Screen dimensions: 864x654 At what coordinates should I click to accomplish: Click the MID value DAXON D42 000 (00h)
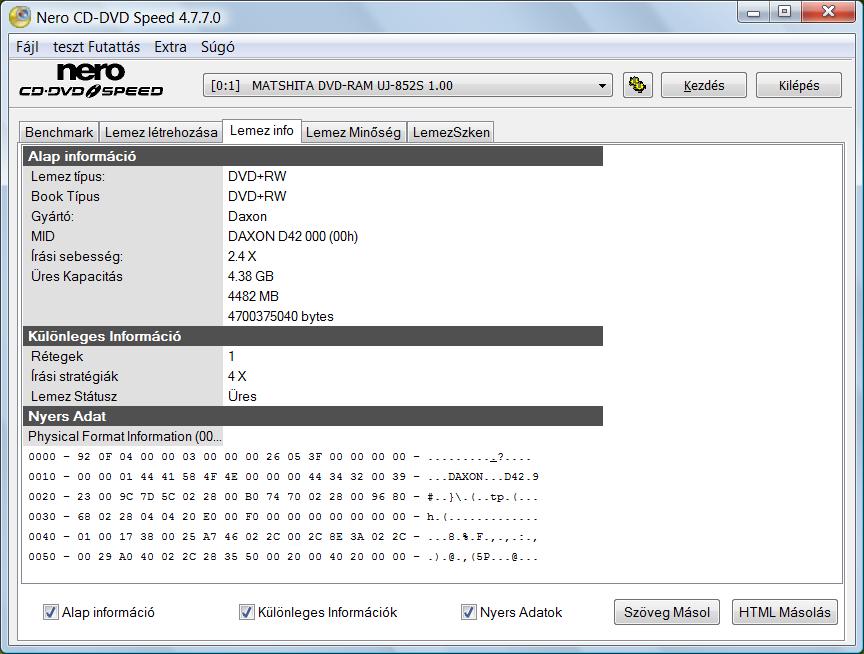coord(293,236)
